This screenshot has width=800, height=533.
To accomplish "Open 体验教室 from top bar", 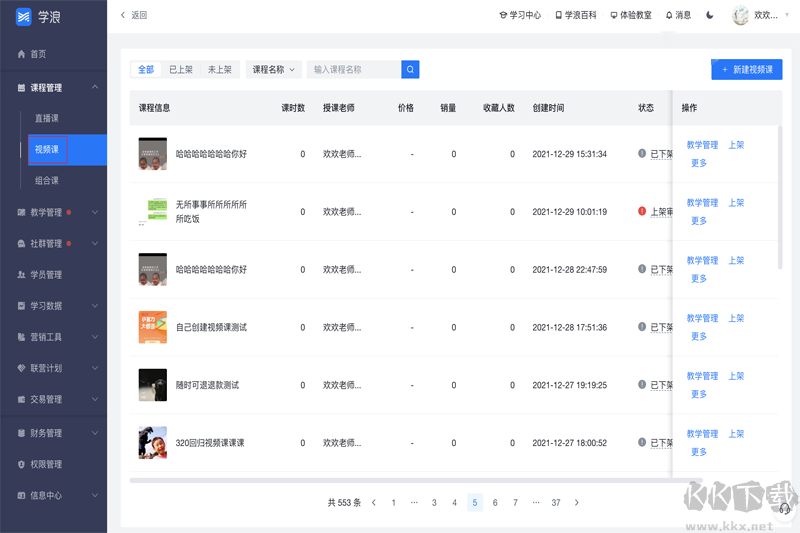I will point(631,15).
